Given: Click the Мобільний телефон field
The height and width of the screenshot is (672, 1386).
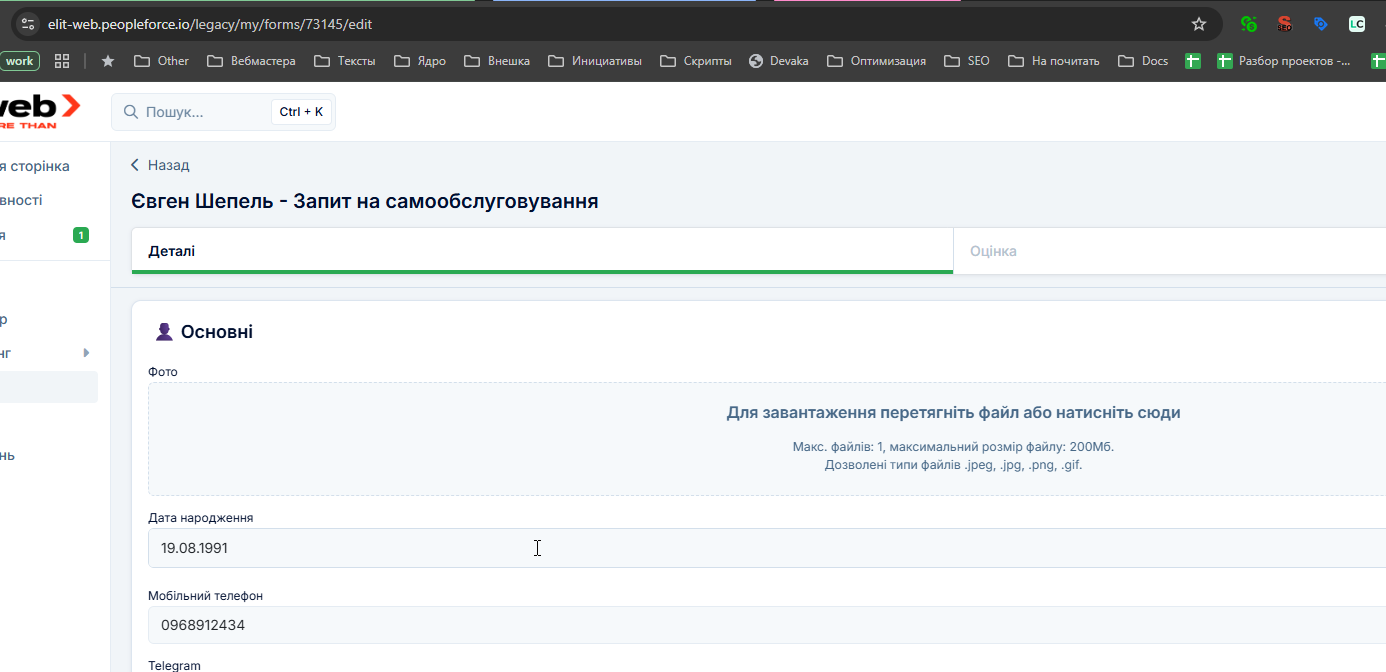Looking at the screenshot, I should [767, 625].
